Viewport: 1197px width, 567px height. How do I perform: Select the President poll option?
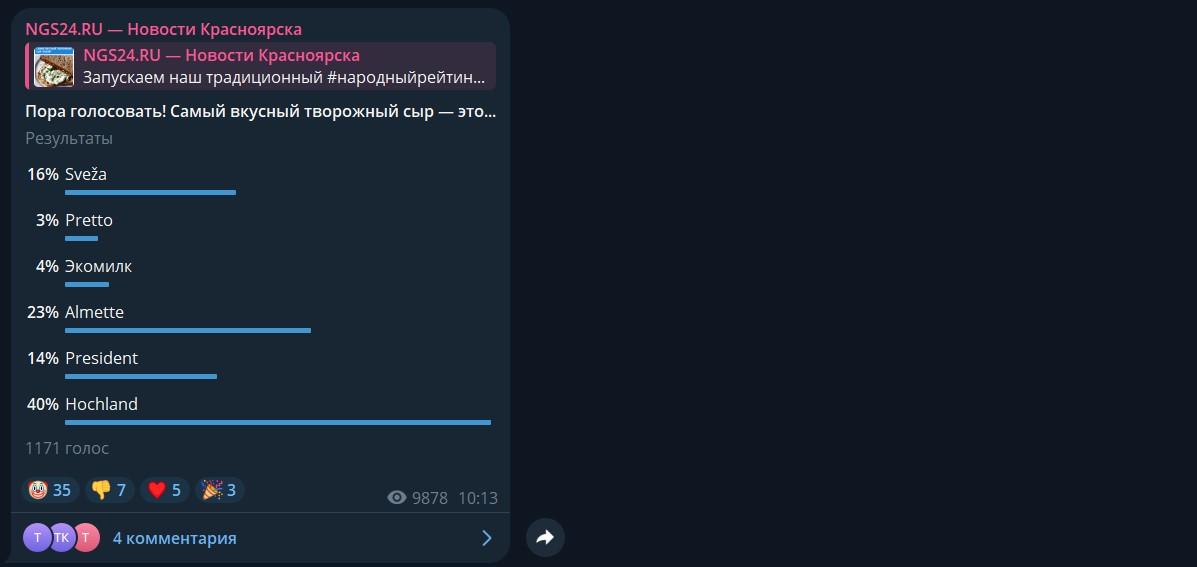[x=260, y=366]
